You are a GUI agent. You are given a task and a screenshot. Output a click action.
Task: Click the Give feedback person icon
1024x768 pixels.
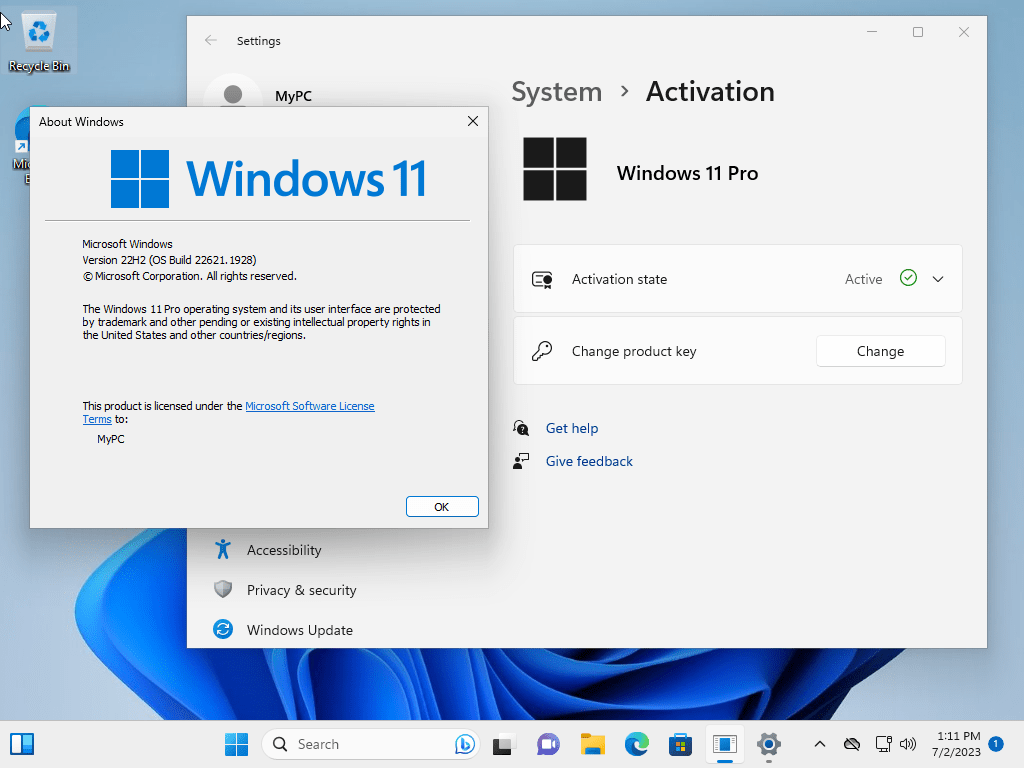pos(520,461)
